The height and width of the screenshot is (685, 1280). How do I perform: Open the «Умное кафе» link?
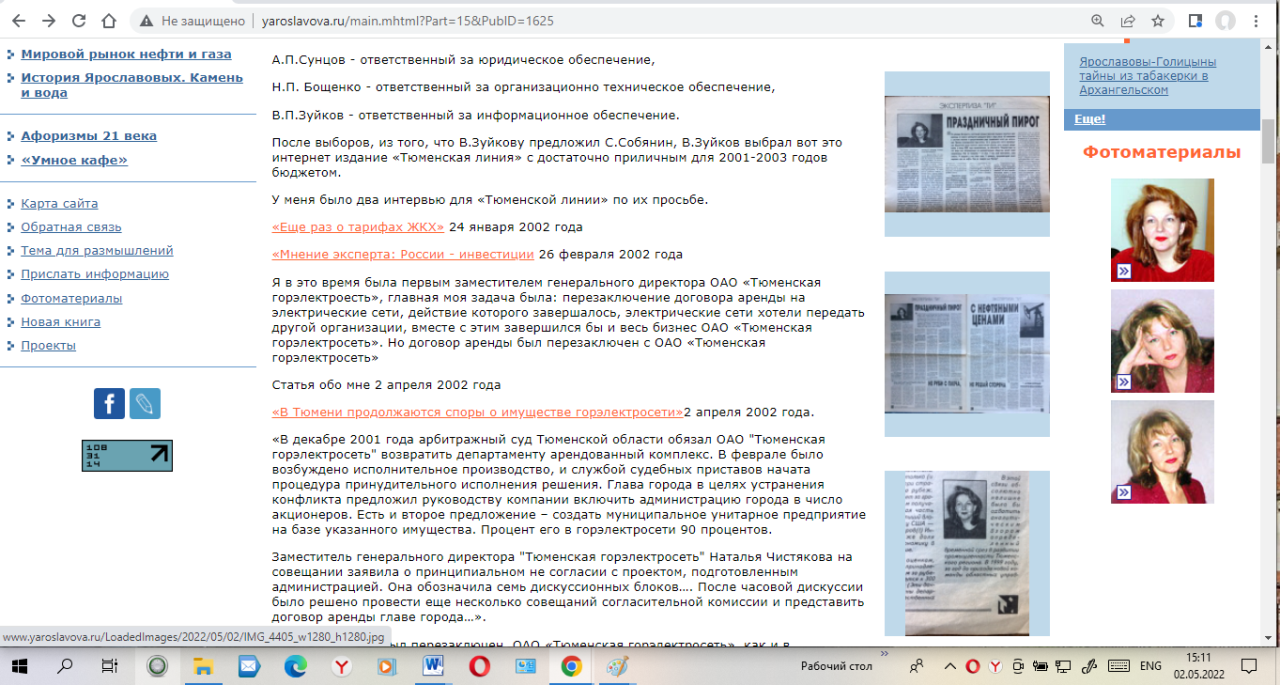(74, 160)
